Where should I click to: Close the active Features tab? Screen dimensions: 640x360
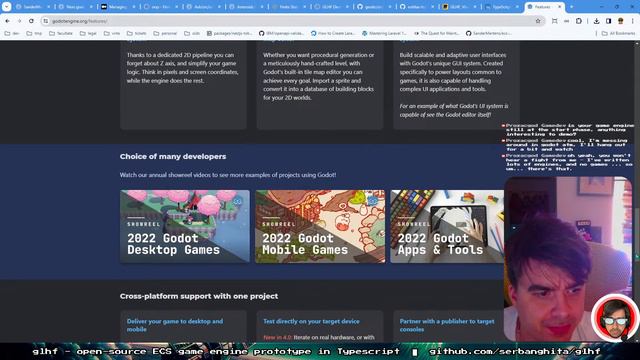(x=560, y=7)
